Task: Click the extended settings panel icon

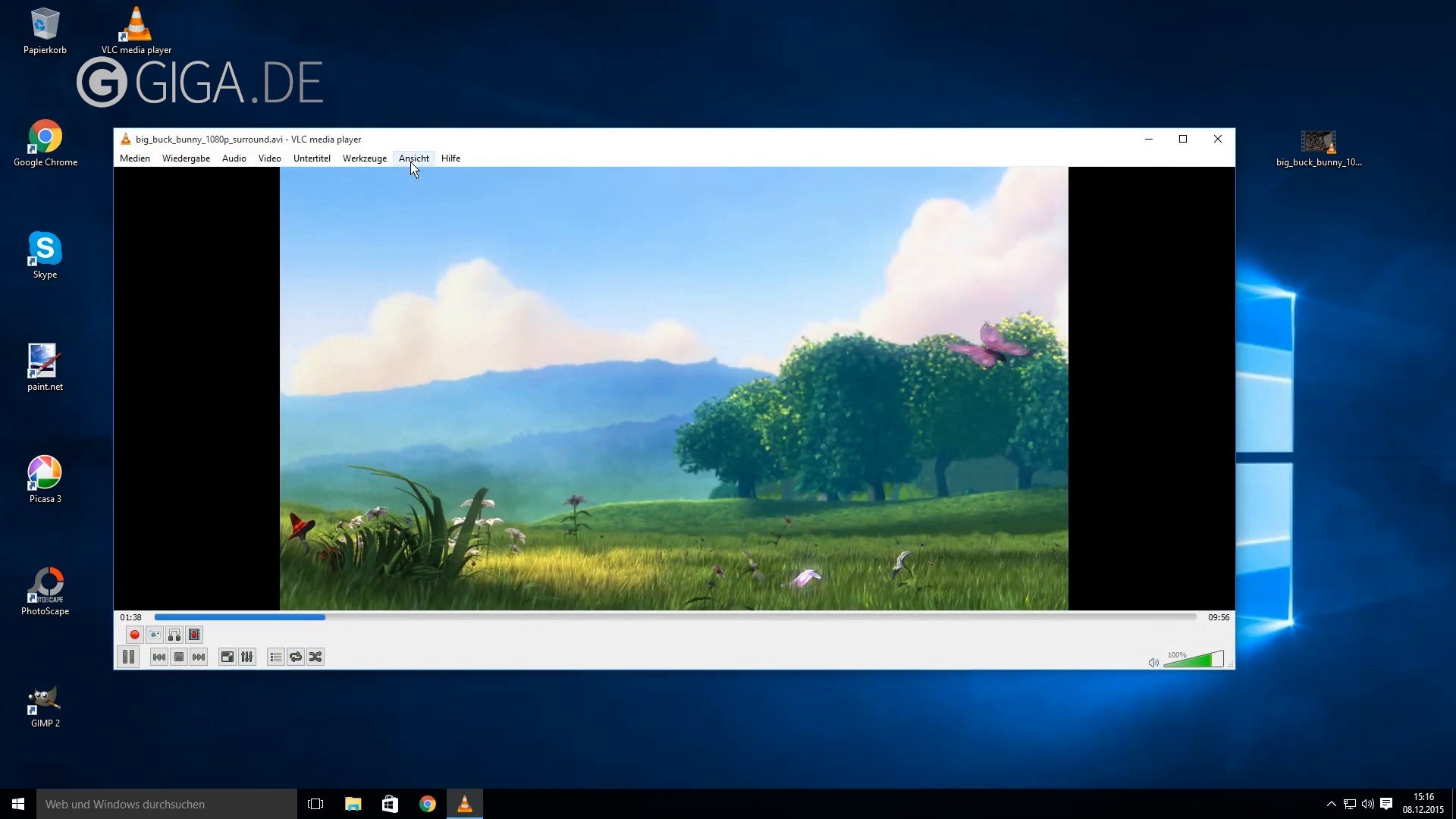Action: click(247, 656)
